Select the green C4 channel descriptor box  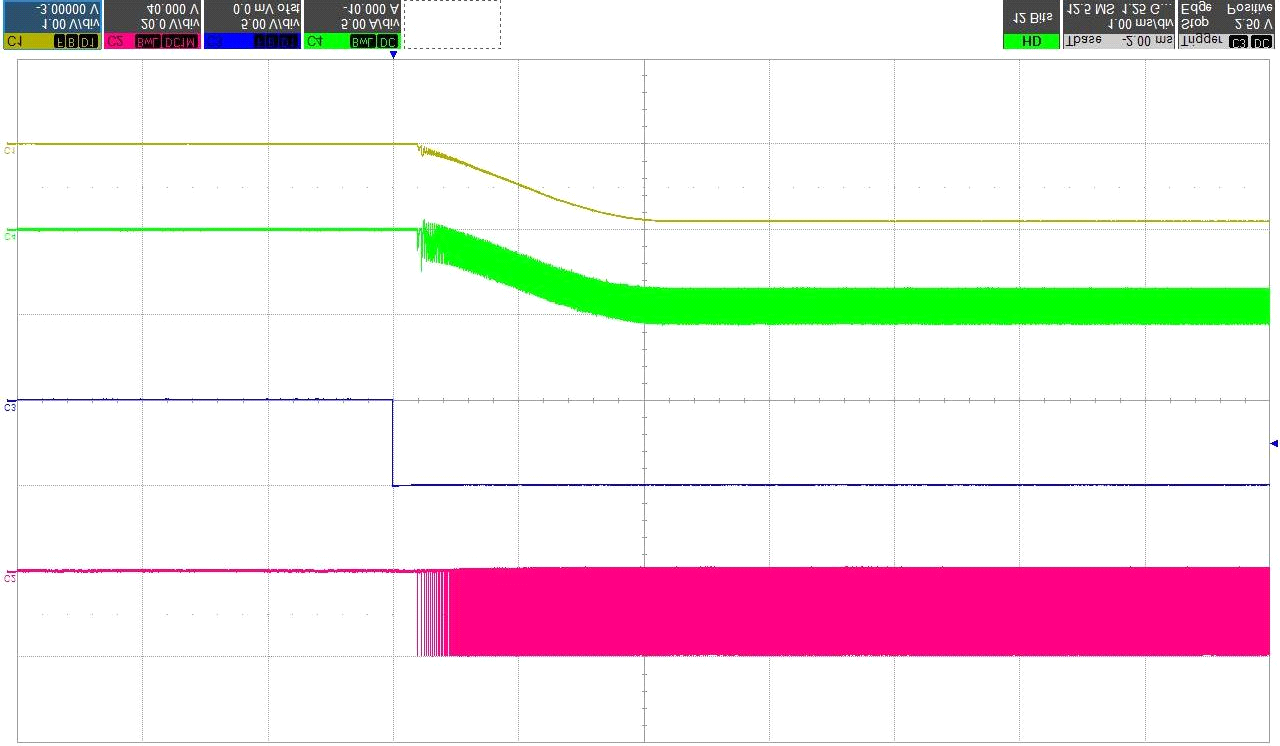[352, 25]
